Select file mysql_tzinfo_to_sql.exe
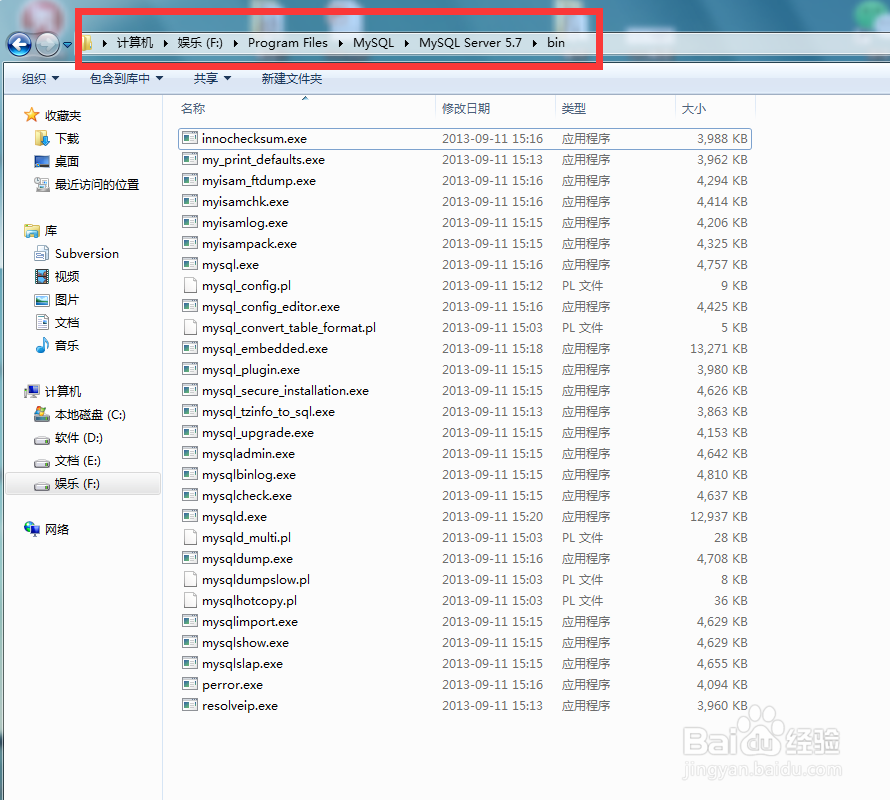 pos(268,412)
